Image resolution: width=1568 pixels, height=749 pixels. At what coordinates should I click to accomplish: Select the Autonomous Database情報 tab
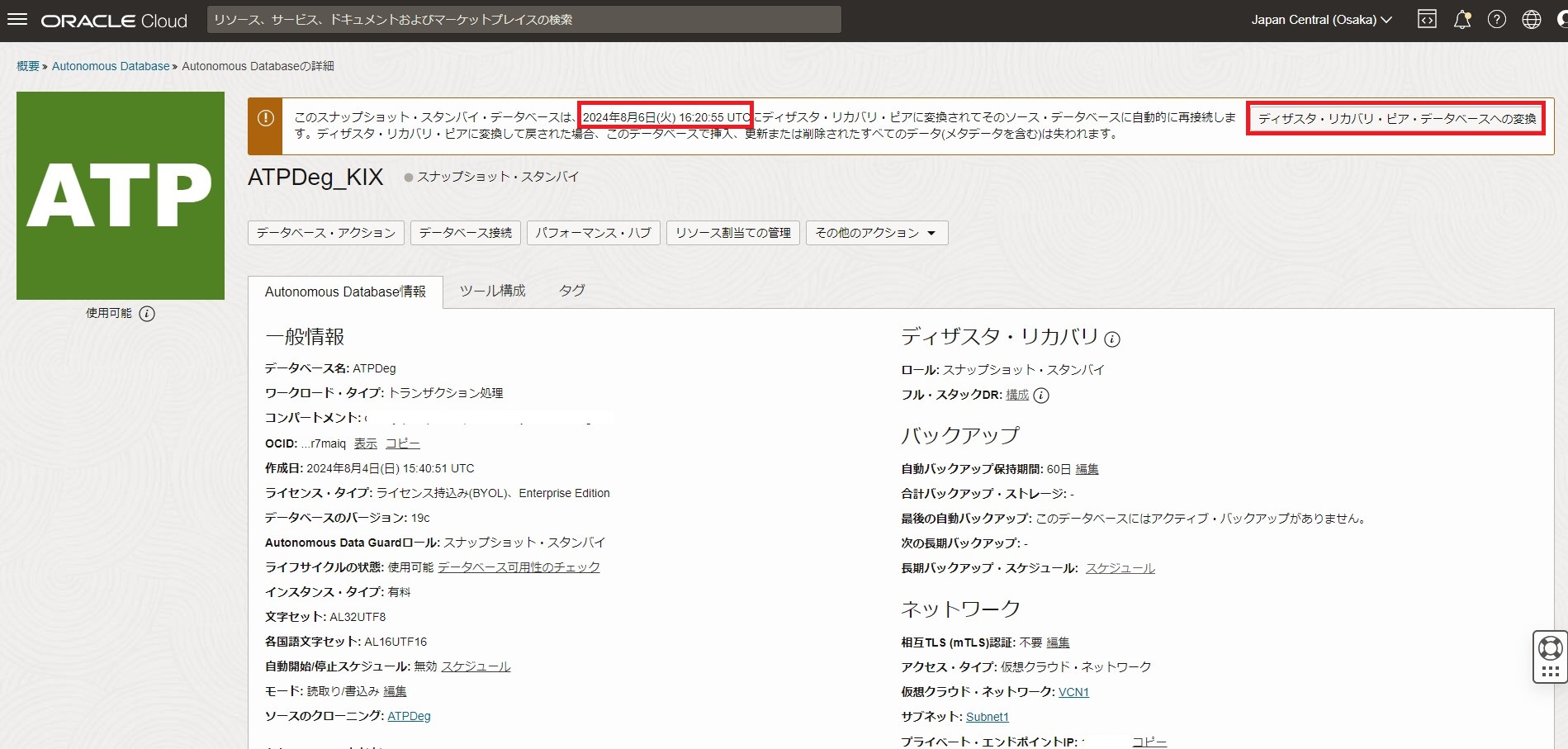[x=345, y=292]
